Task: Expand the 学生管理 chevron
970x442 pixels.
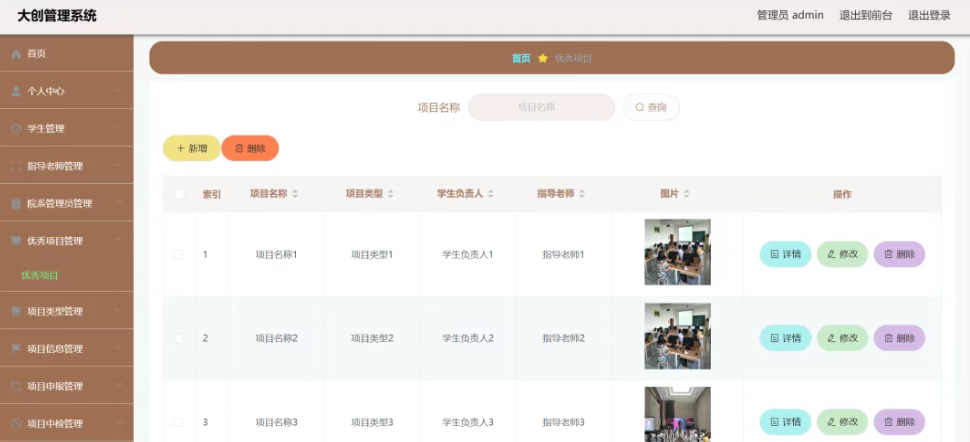Action: pyautogui.click(x=118, y=129)
